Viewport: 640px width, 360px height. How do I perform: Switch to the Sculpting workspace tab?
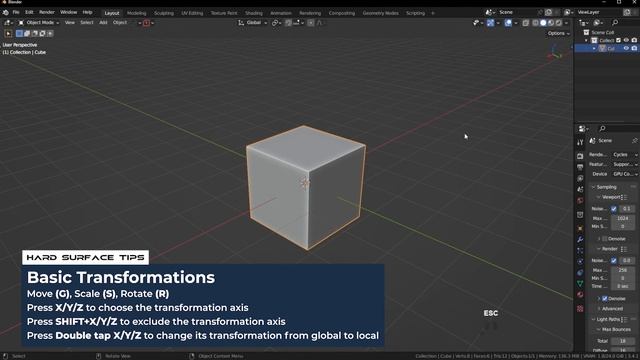point(164,13)
